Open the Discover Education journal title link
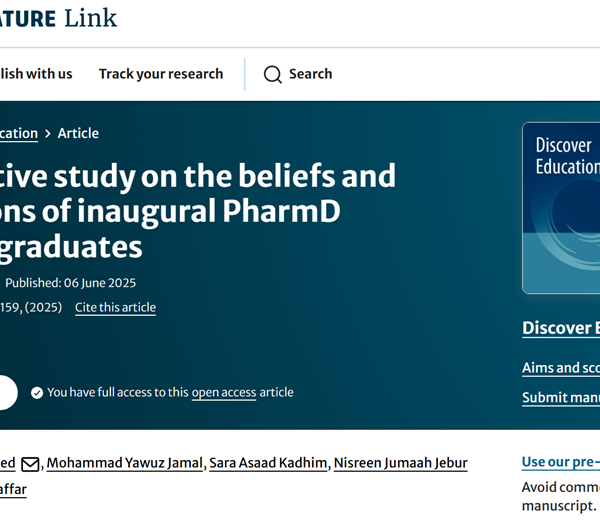The height and width of the screenshot is (520, 600). click(x=561, y=328)
